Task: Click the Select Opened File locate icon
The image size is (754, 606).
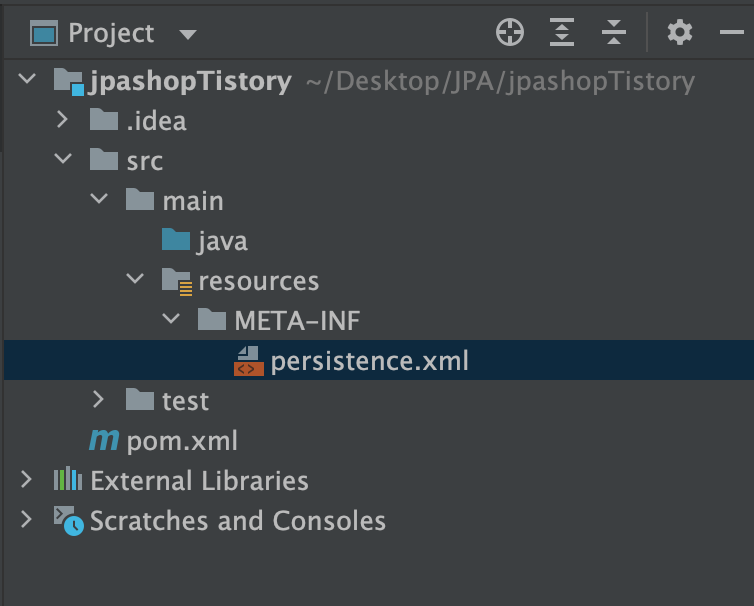Action: point(510,33)
